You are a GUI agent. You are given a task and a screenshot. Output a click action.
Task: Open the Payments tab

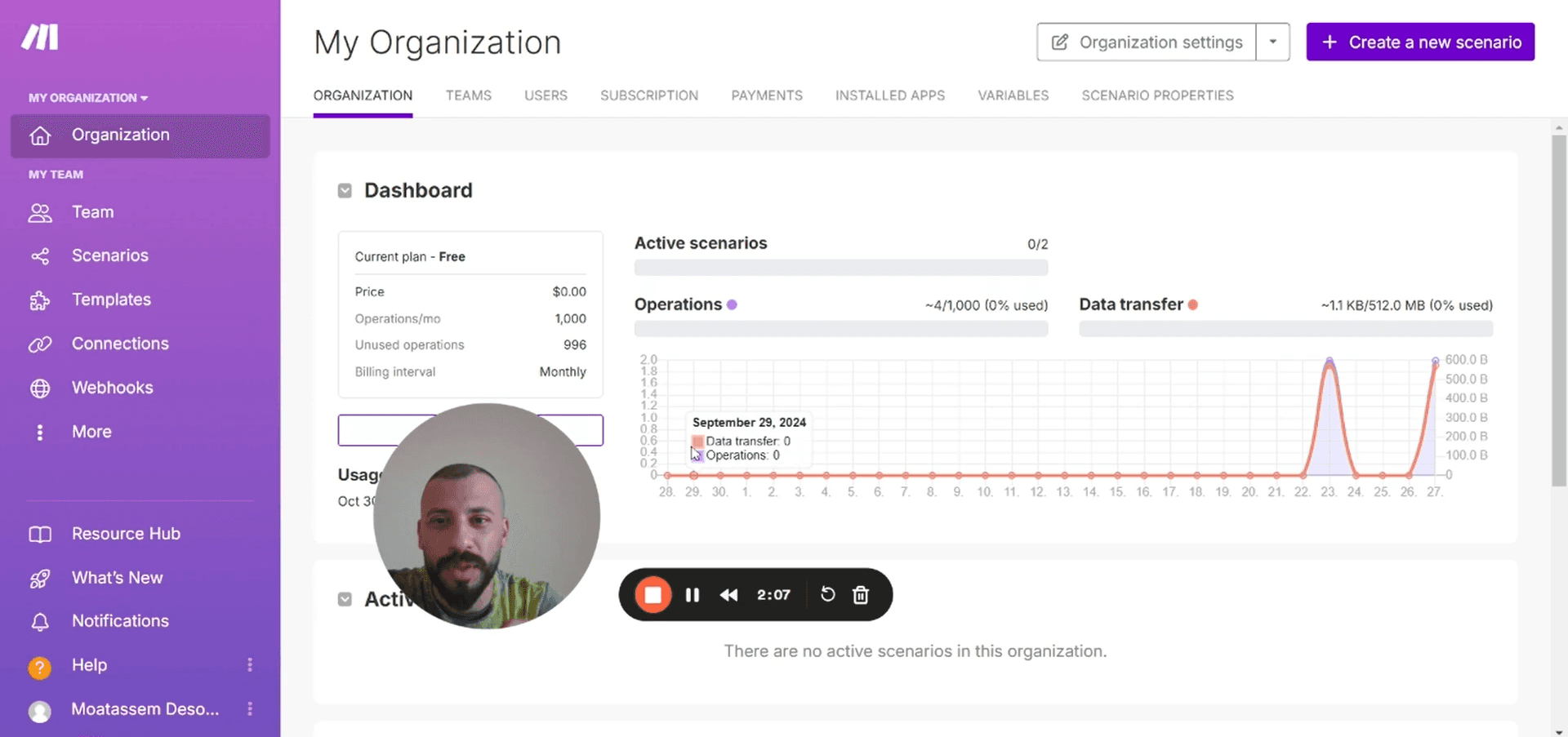[x=767, y=95]
